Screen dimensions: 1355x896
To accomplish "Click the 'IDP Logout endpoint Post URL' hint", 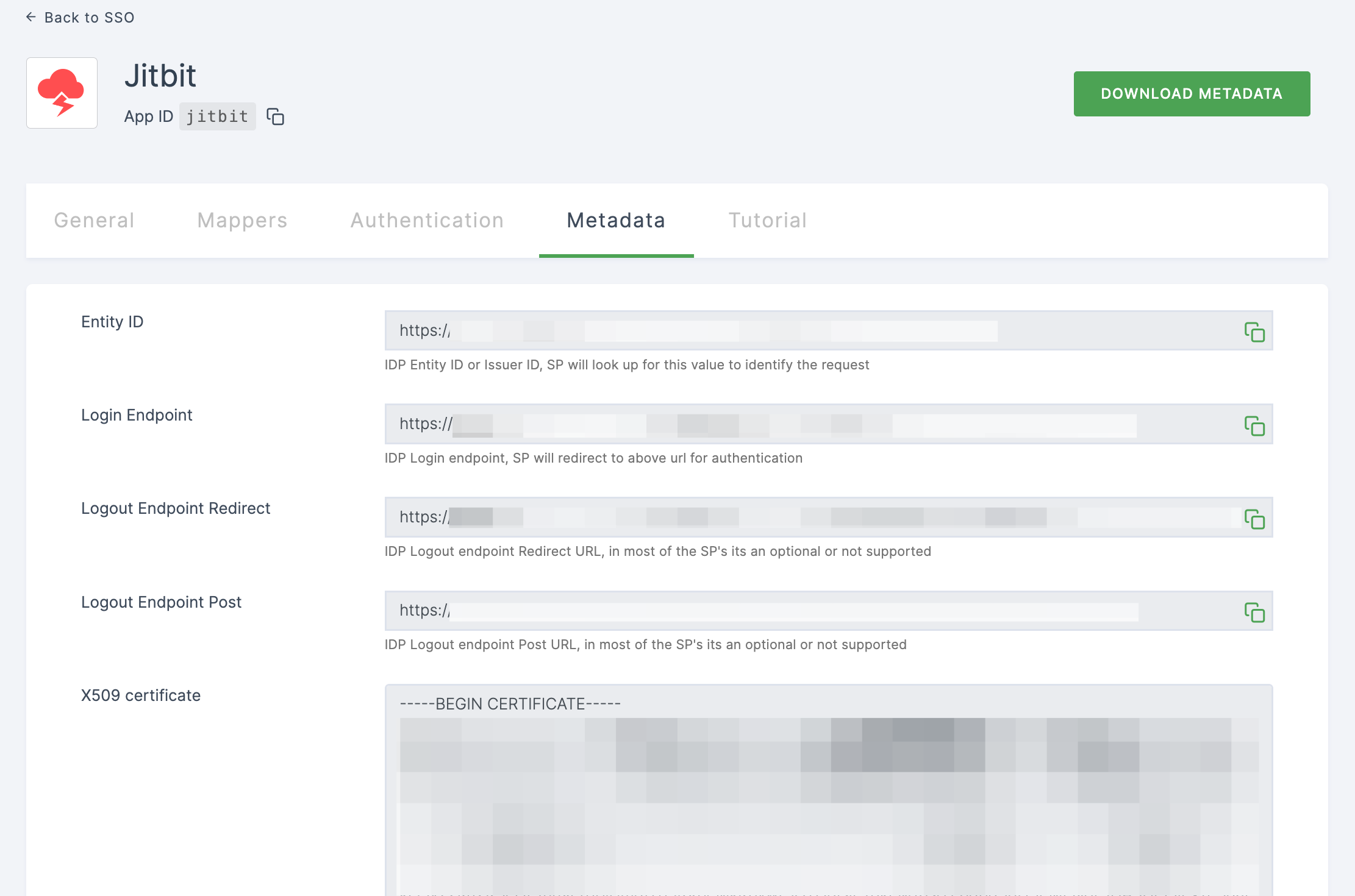I will (645, 644).
